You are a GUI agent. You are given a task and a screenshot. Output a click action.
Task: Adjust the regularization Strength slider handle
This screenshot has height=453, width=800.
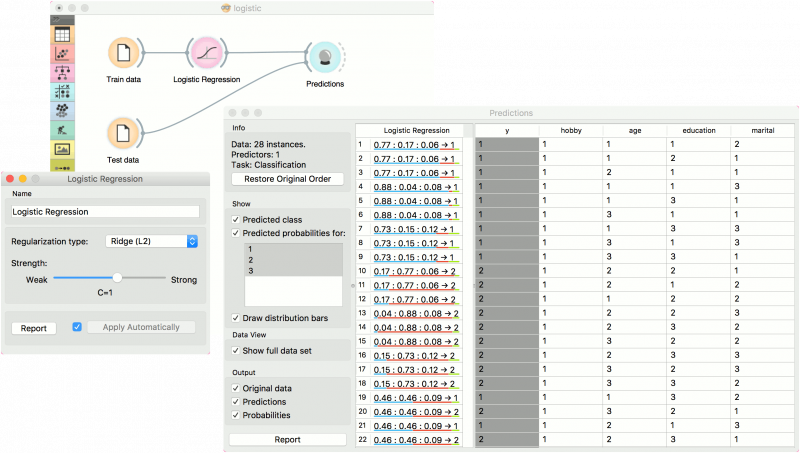[117, 277]
